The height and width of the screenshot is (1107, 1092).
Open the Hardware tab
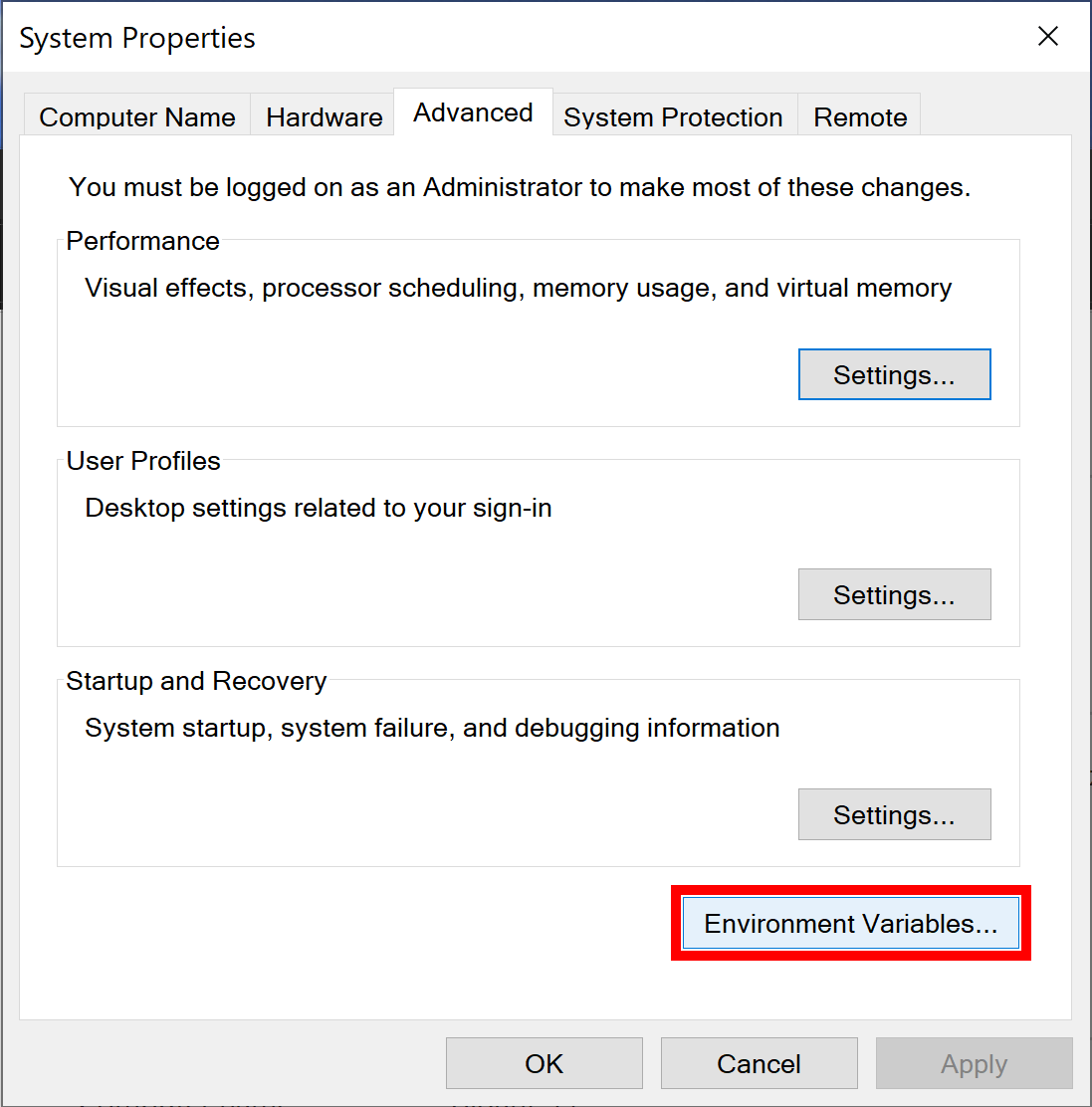tap(323, 116)
